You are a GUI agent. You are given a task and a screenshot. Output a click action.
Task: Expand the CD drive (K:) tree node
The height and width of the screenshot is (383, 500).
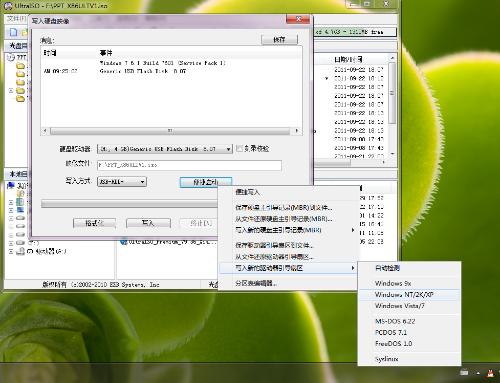(x=11, y=251)
